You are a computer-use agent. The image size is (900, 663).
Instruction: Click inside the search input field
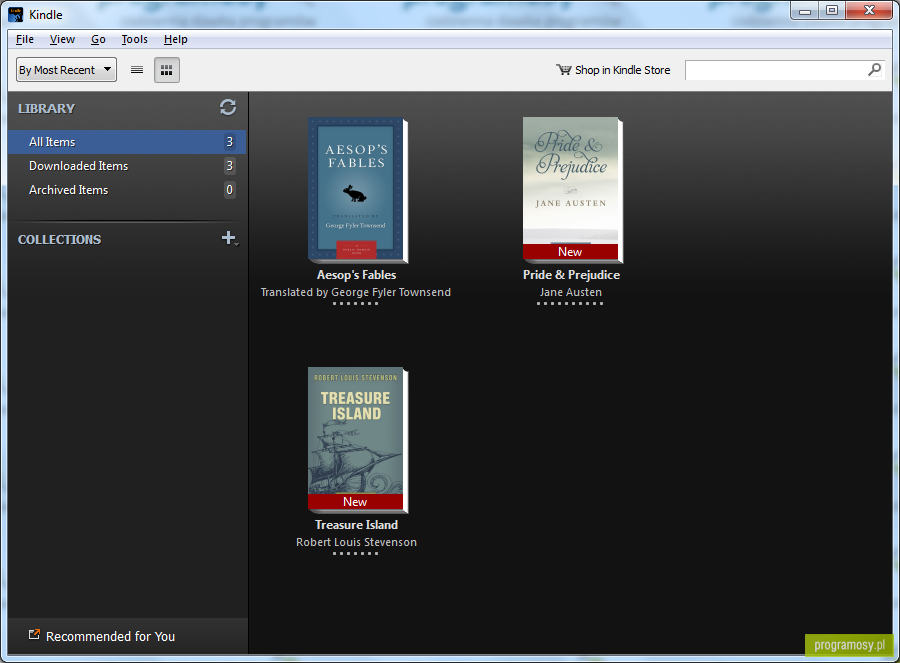point(776,70)
